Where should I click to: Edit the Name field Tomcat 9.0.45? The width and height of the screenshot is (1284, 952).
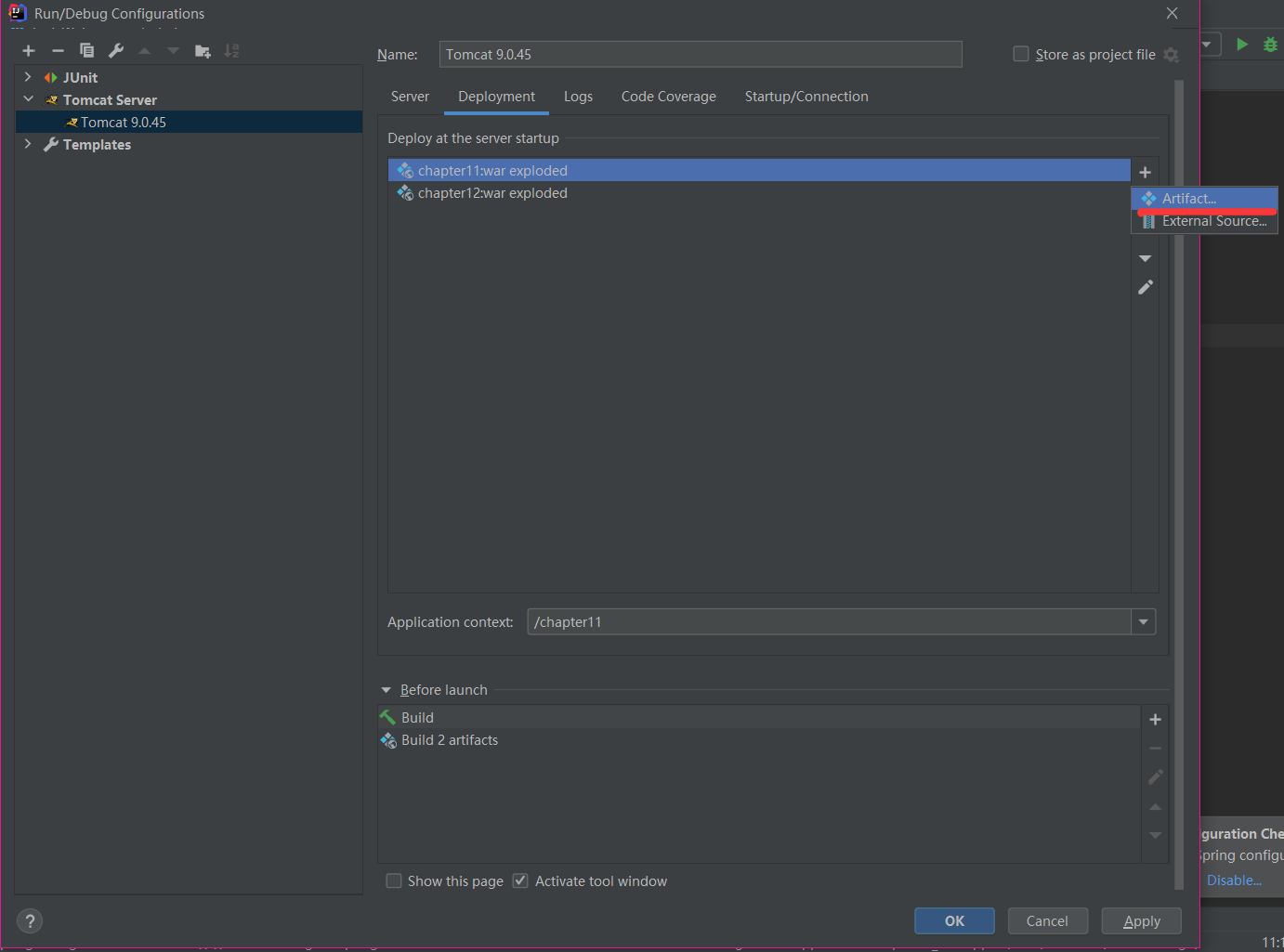tap(701, 55)
